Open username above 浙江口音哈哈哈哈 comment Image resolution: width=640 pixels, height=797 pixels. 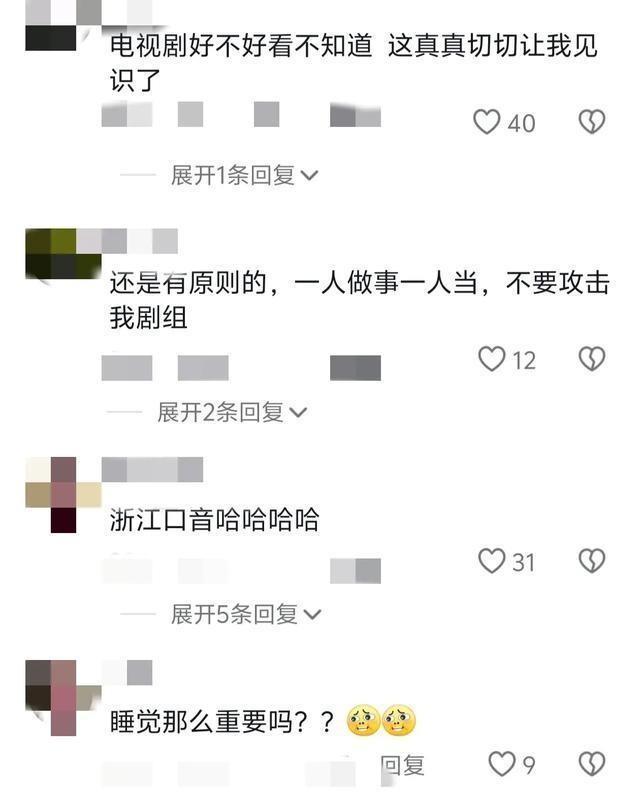click(153, 469)
